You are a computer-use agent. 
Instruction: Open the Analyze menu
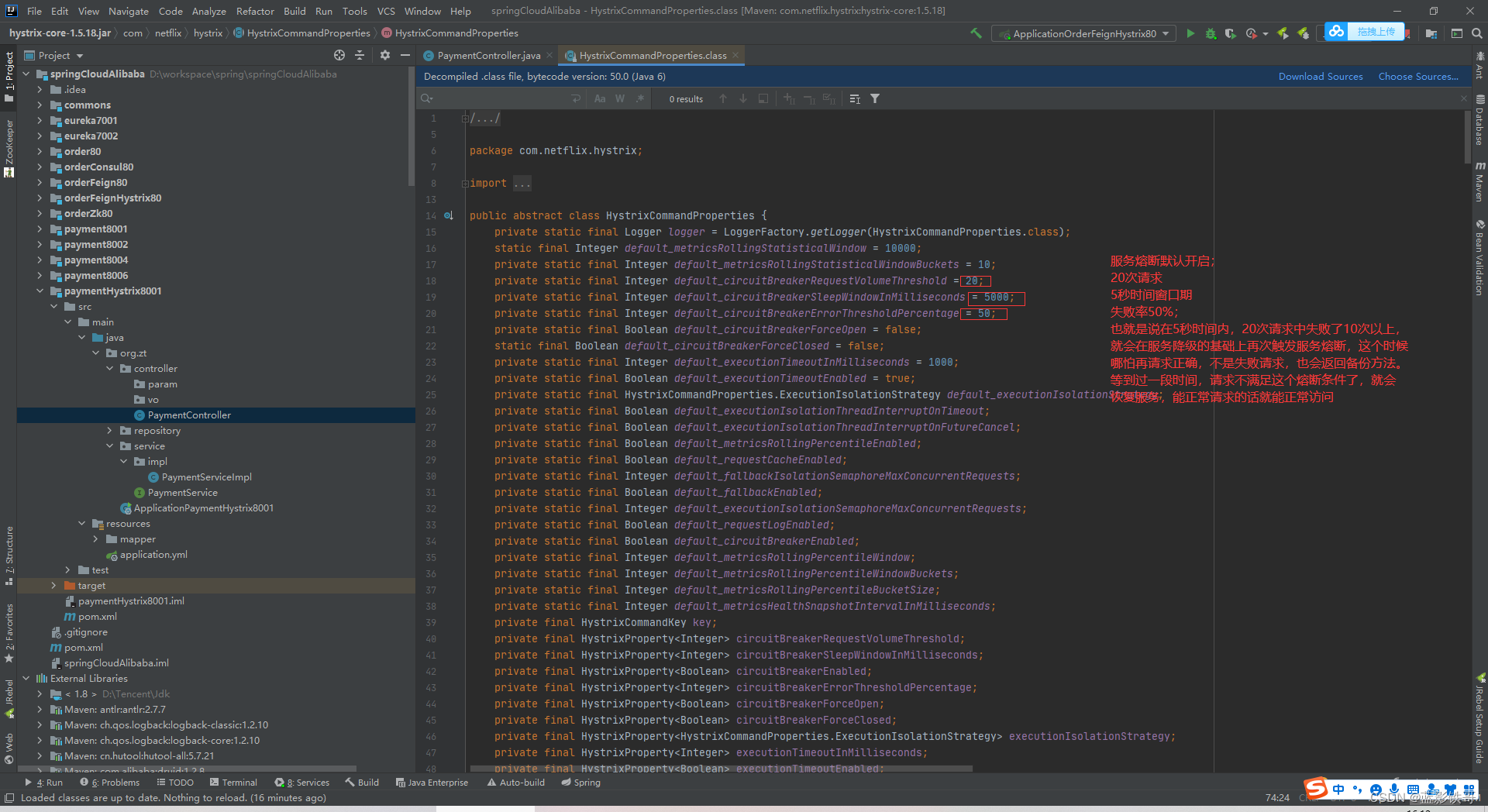pyautogui.click(x=208, y=11)
